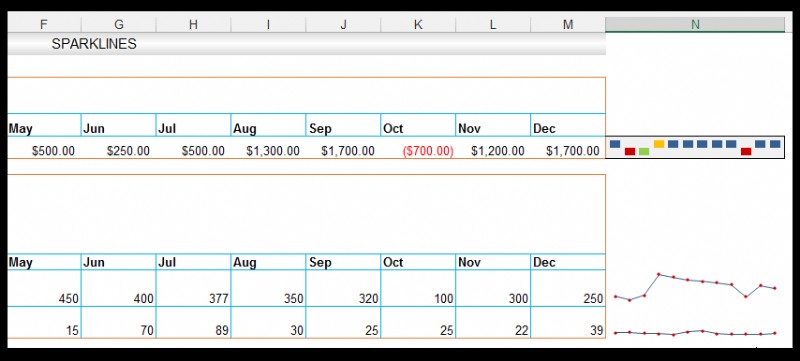Select the 25 value in the Oct column
The height and width of the screenshot is (361, 800).
tap(418, 322)
